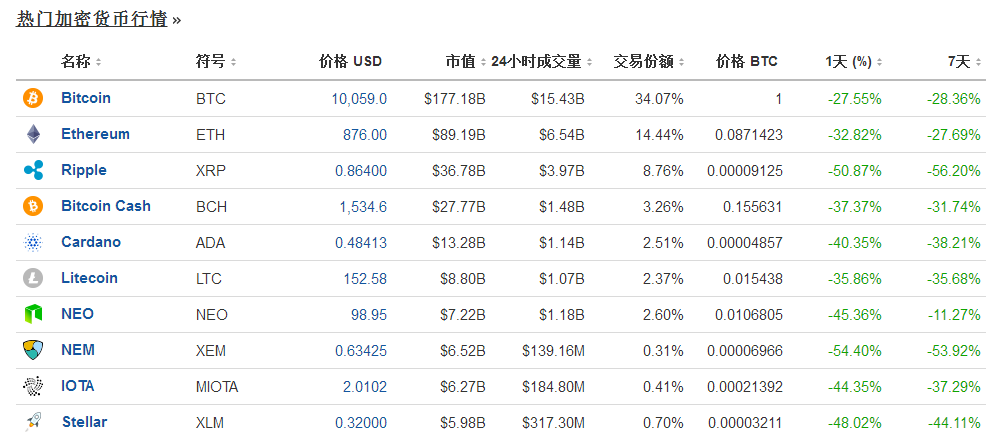Click the IOTA logo icon
991x443 pixels.
click(33, 386)
